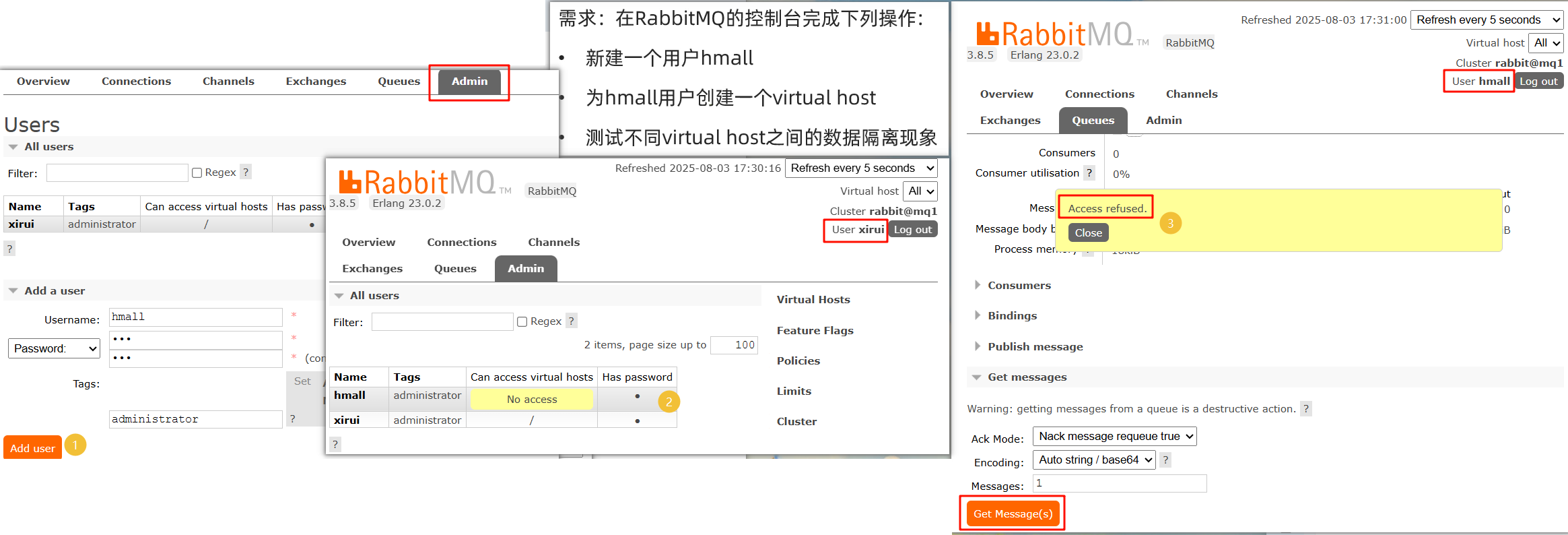Log out of the xirui session
This screenshot has width=1568, height=535.
(912, 230)
